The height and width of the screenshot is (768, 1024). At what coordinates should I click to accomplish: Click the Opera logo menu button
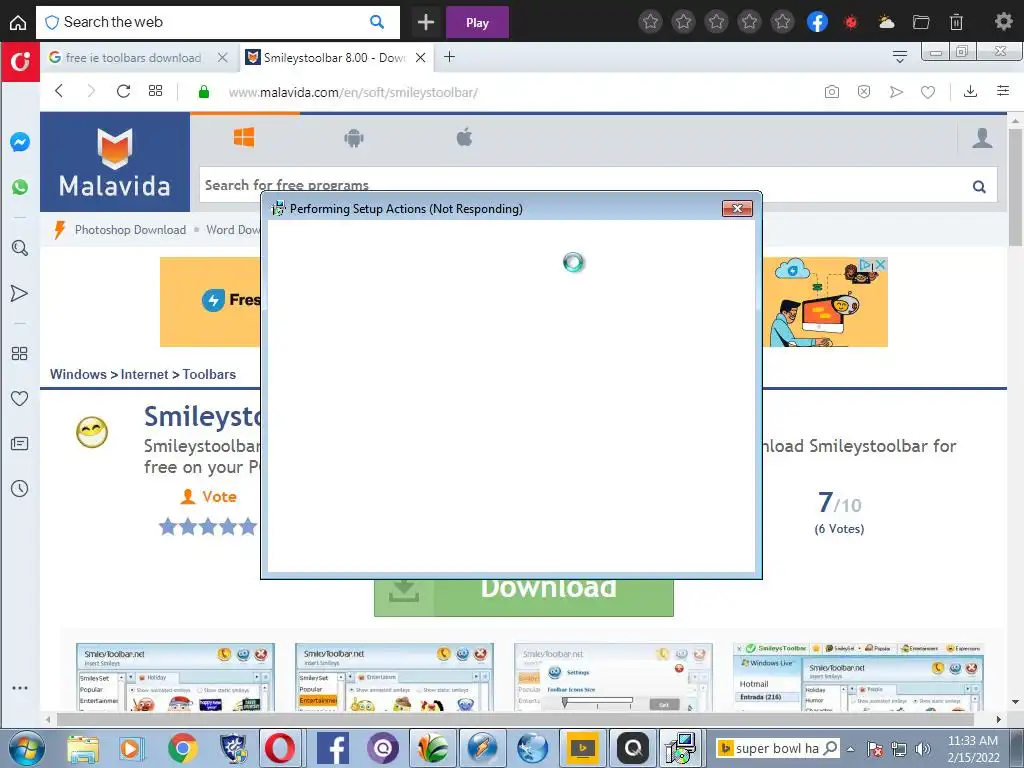(x=20, y=62)
